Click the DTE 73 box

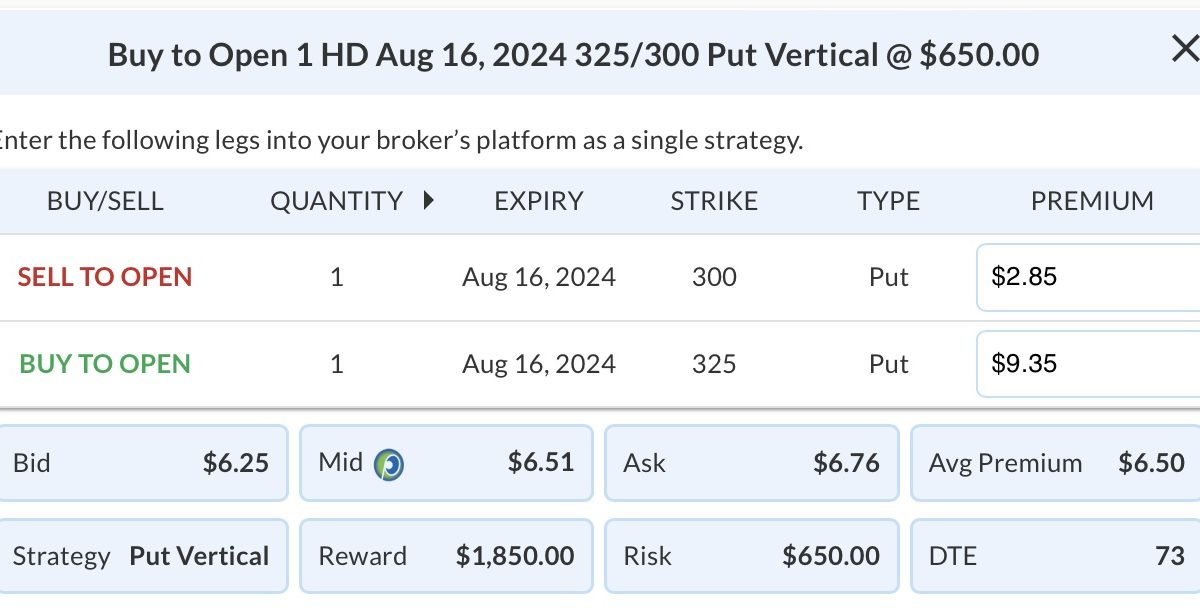click(1055, 556)
